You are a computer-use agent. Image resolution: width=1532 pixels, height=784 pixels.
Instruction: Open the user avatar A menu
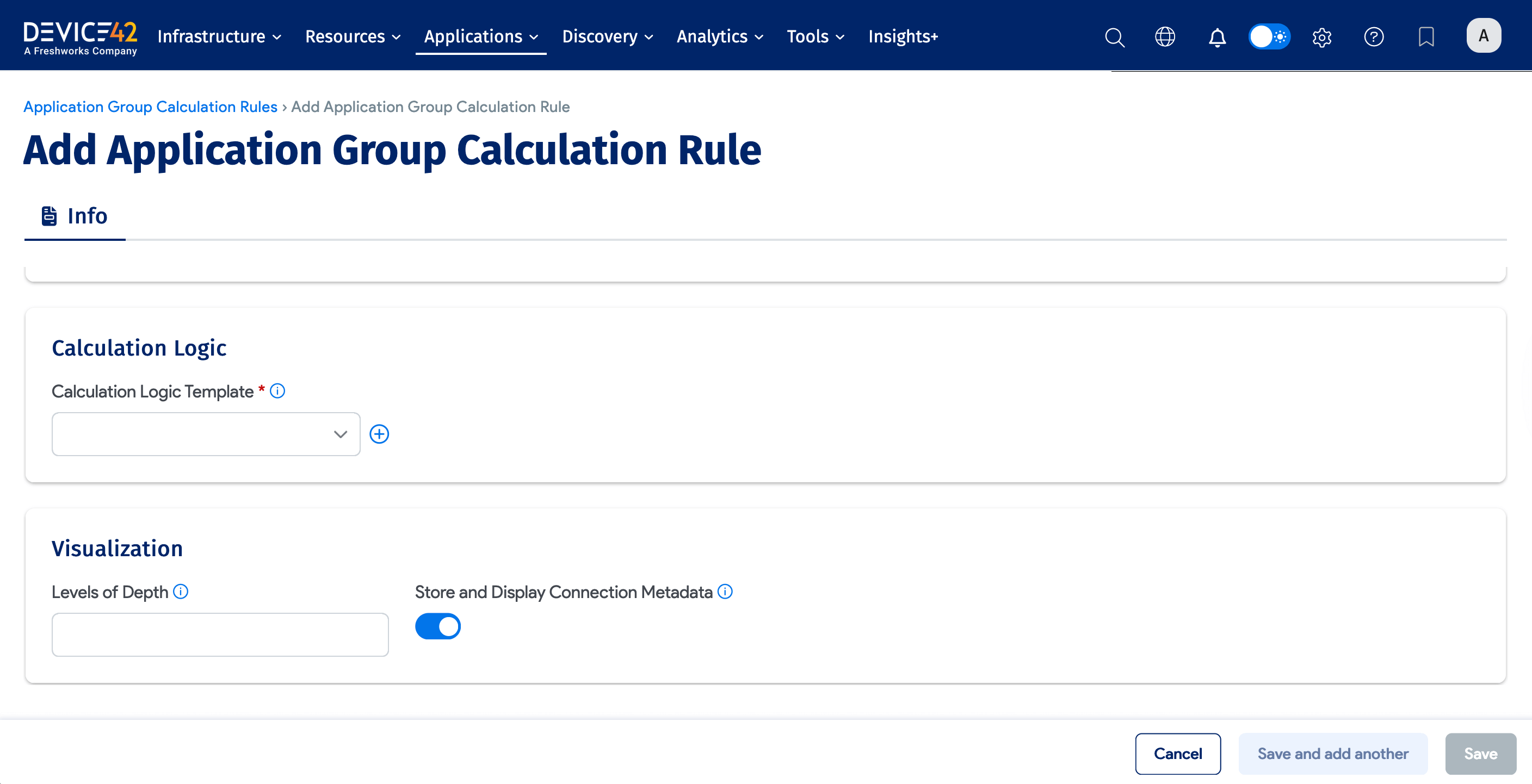tap(1483, 36)
